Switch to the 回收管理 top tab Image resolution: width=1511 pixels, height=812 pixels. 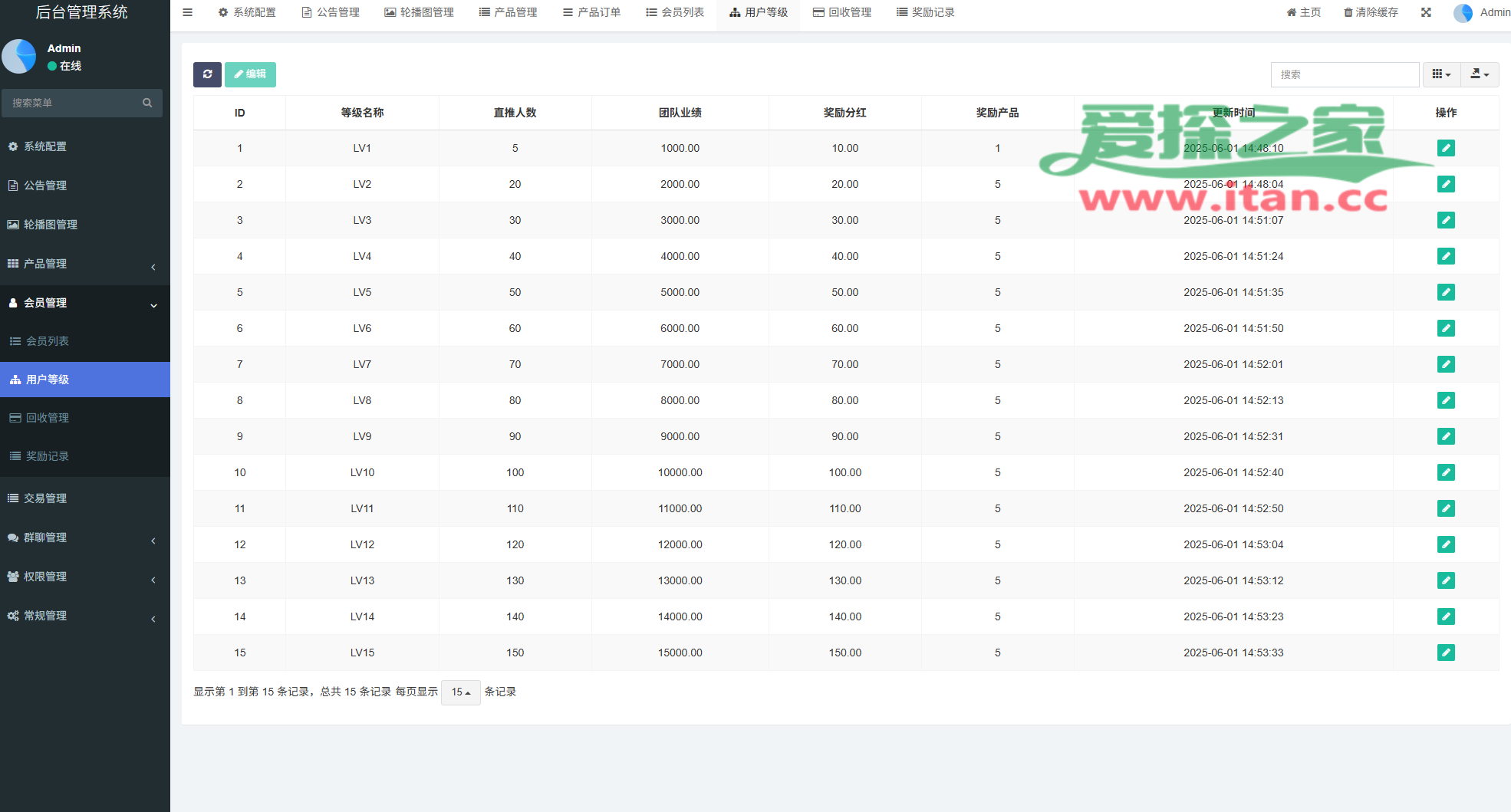click(x=842, y=12)
